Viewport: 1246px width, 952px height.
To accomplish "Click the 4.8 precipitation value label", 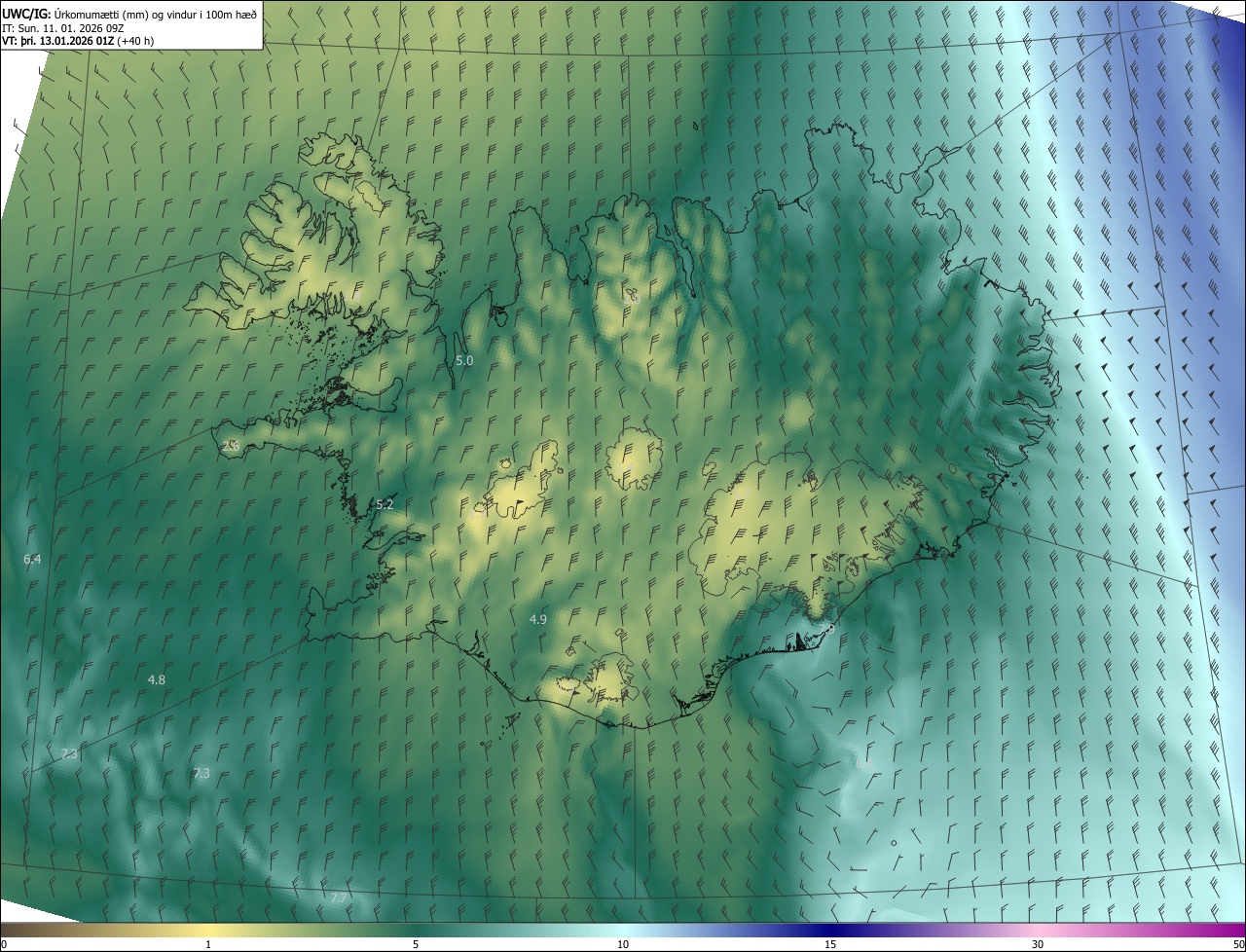I will [157, 679].
